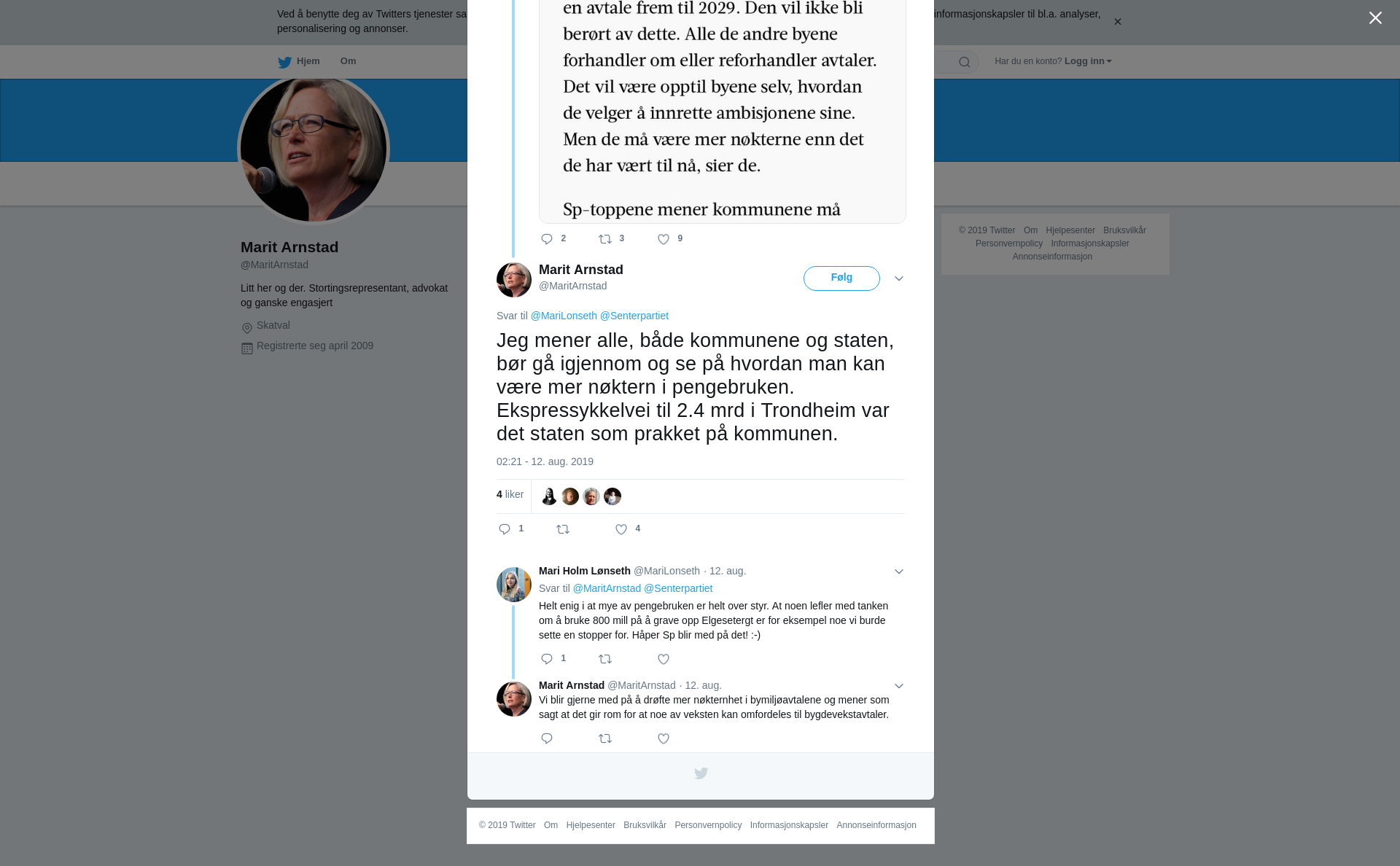View the 4 liker list
The image size is (1400, 866).
click(510, 494)
